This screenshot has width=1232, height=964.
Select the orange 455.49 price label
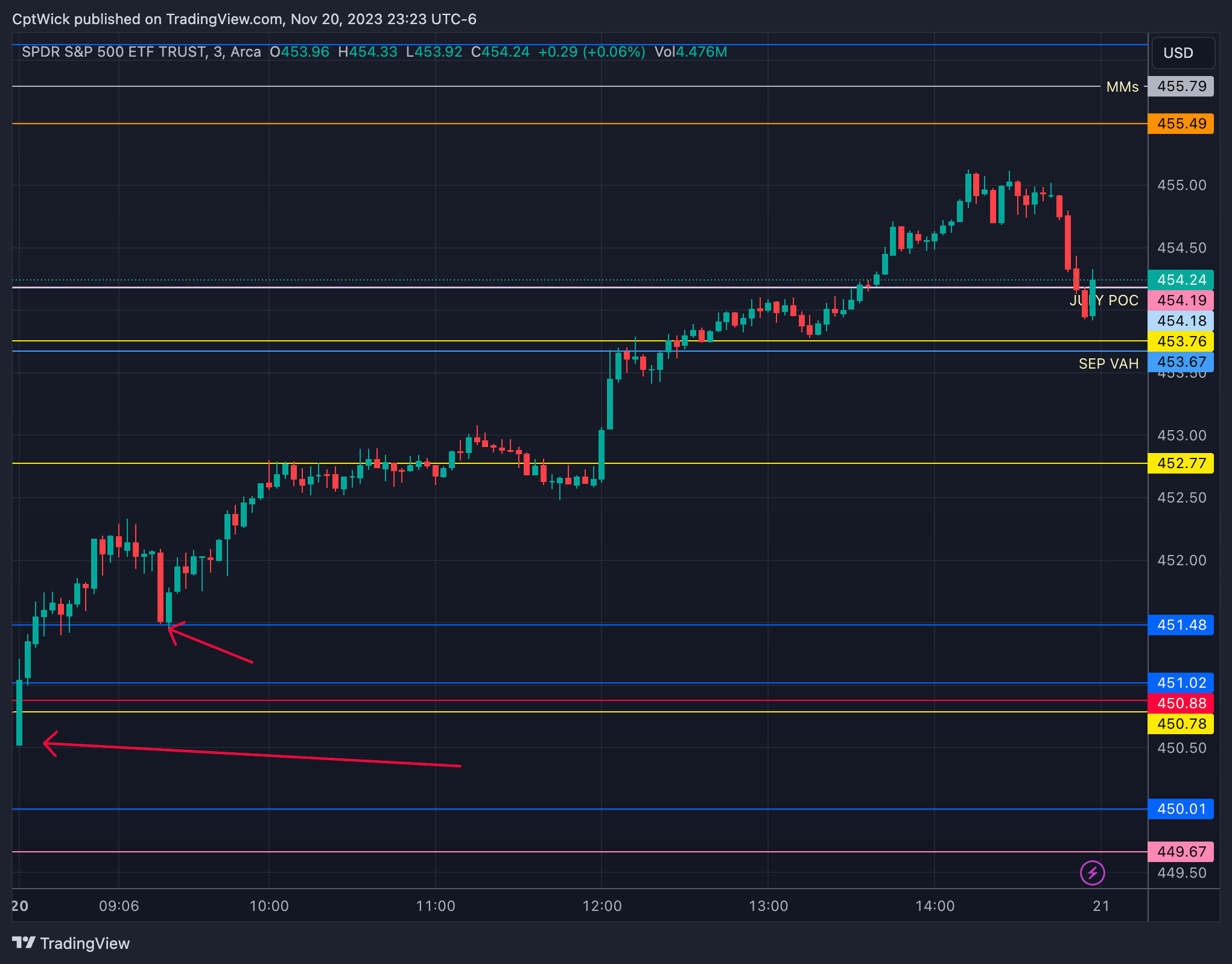(1180, 124)
